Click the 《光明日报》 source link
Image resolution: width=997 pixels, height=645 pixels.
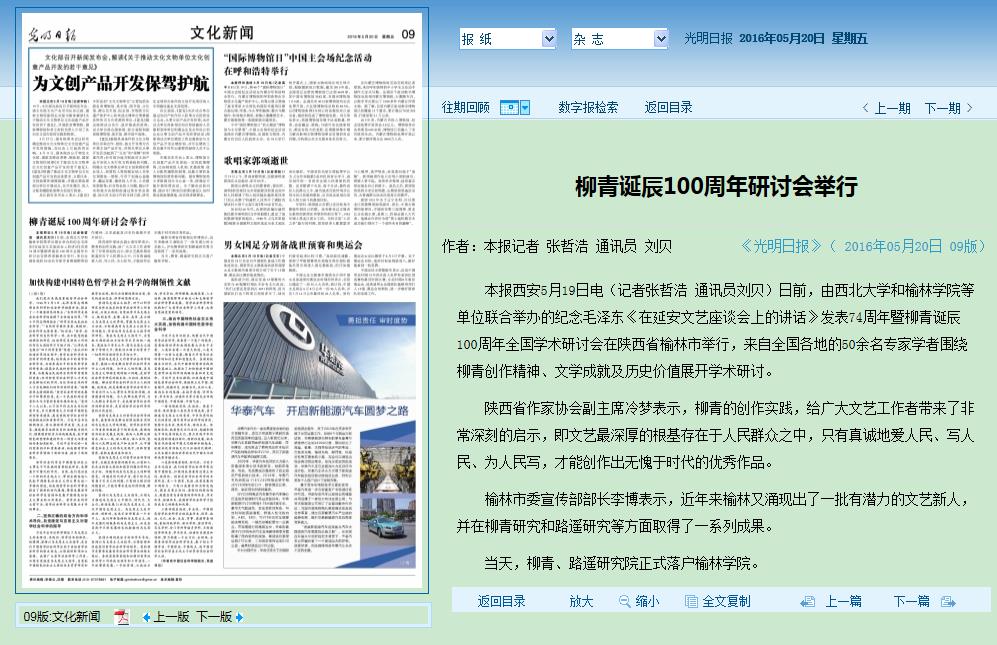pyautogui.click(x=781, y=246)
